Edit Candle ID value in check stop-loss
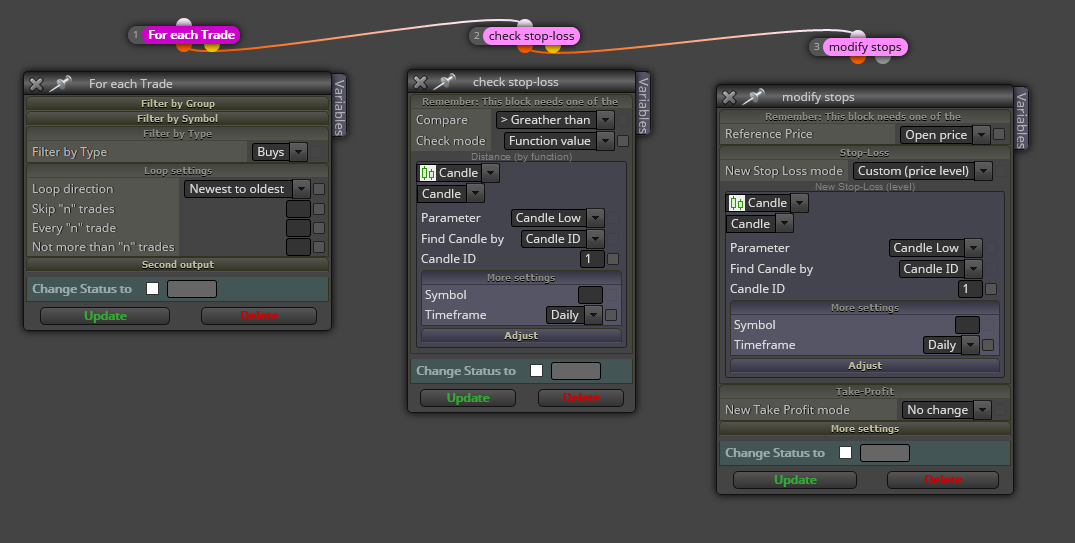The width and height of the screenshot is (1075, 543). pyautogui.click(x=592, y=259)
